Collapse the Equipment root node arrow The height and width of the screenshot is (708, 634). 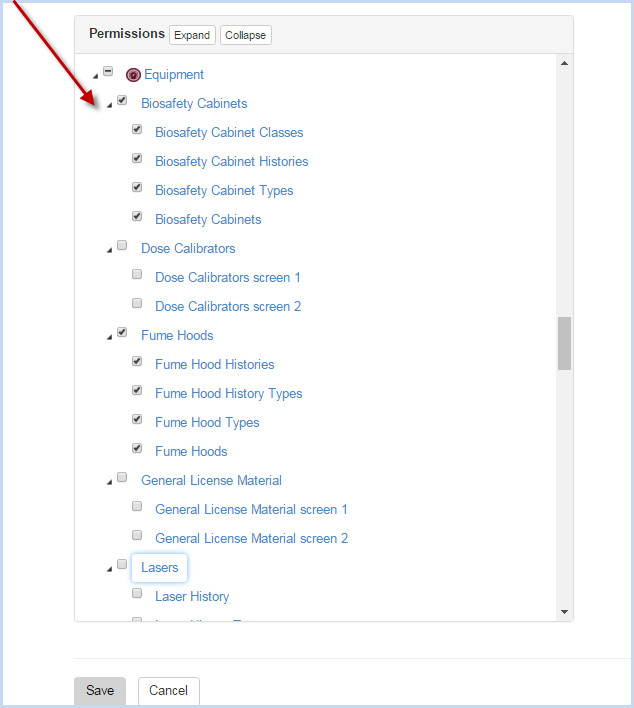pyautogui.click(x=95, y=76)
